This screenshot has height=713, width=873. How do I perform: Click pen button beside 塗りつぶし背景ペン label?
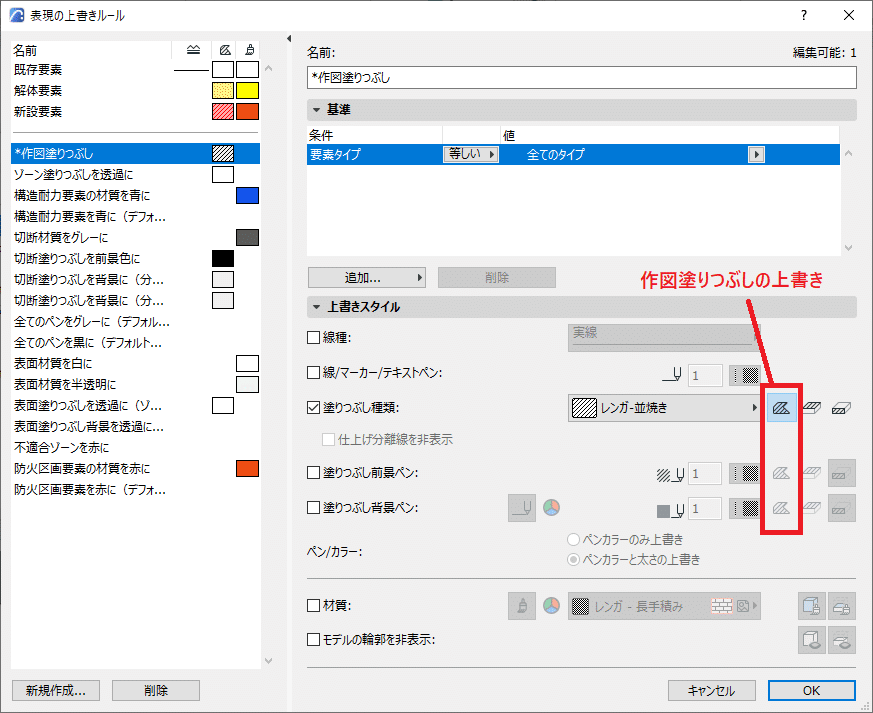click(522, 508)
